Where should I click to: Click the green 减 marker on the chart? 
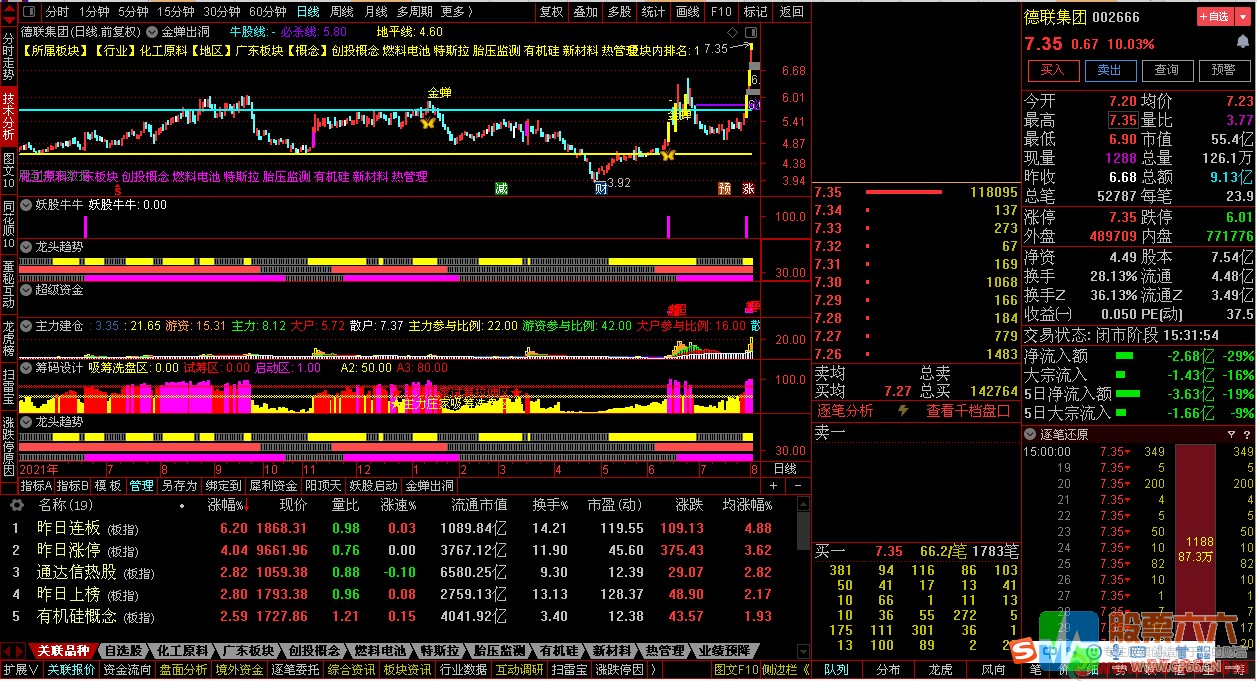click(x=501, y=188)
